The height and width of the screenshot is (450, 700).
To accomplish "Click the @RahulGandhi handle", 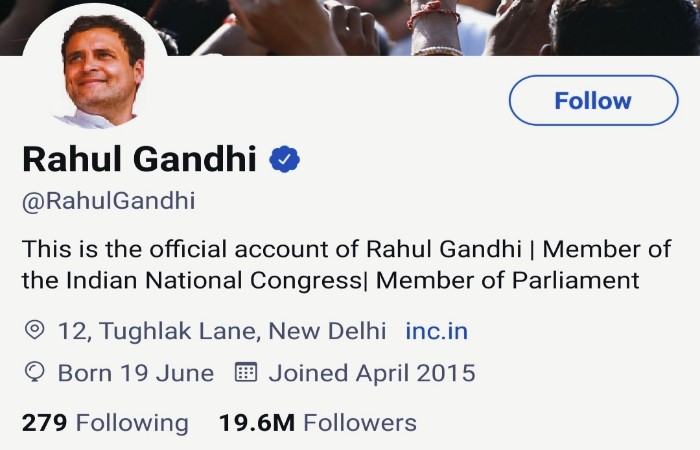I will 108,200.
